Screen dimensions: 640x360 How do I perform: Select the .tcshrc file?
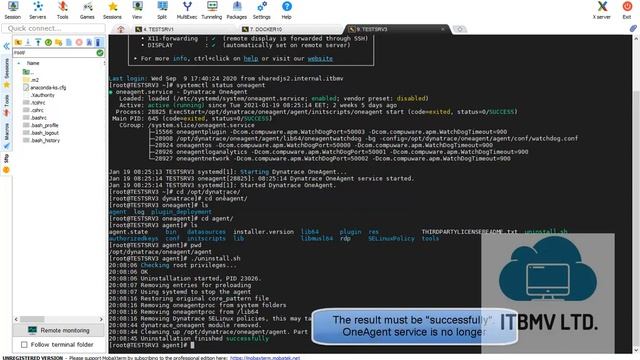(x=34, y=102)
